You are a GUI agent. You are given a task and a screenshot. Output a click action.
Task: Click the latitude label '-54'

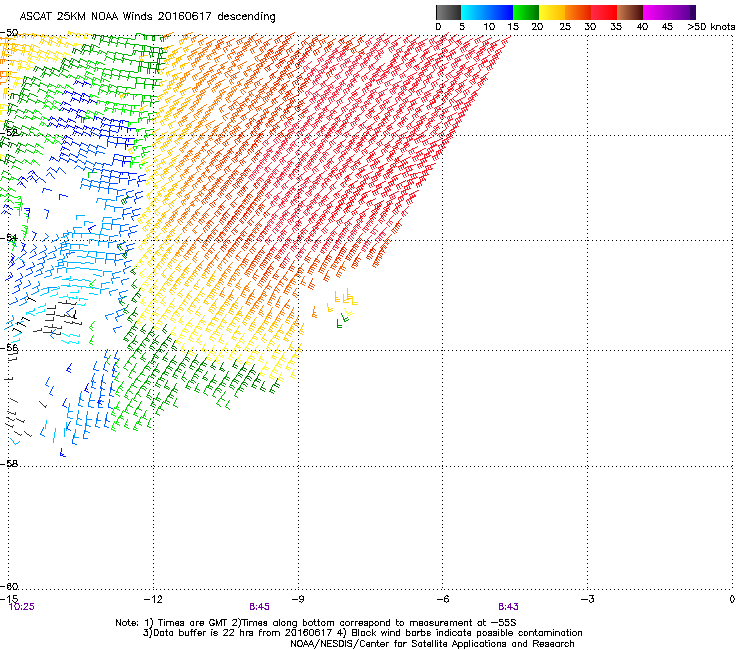point(9,237)
